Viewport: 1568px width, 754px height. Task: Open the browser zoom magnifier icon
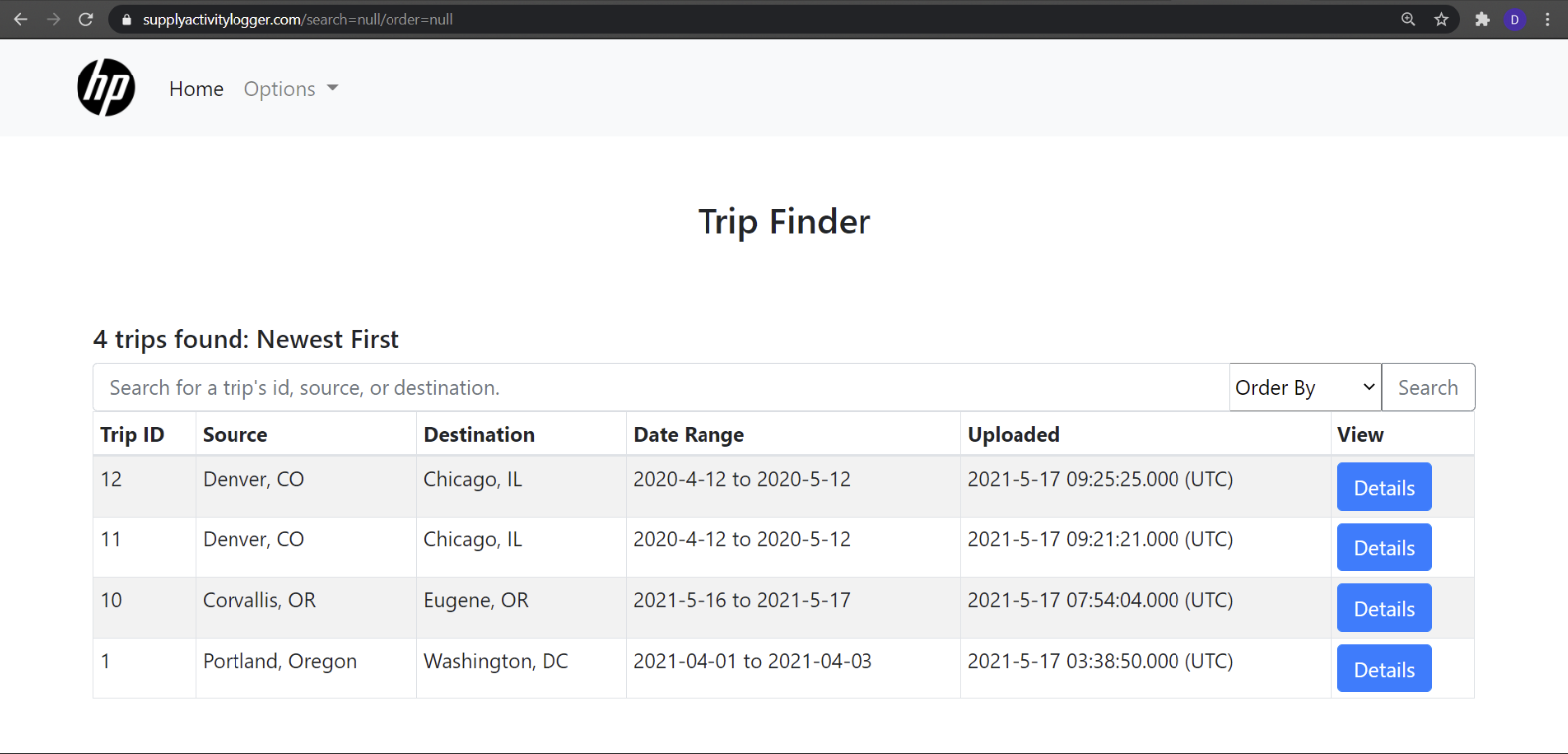click(x=1408, y=19)
